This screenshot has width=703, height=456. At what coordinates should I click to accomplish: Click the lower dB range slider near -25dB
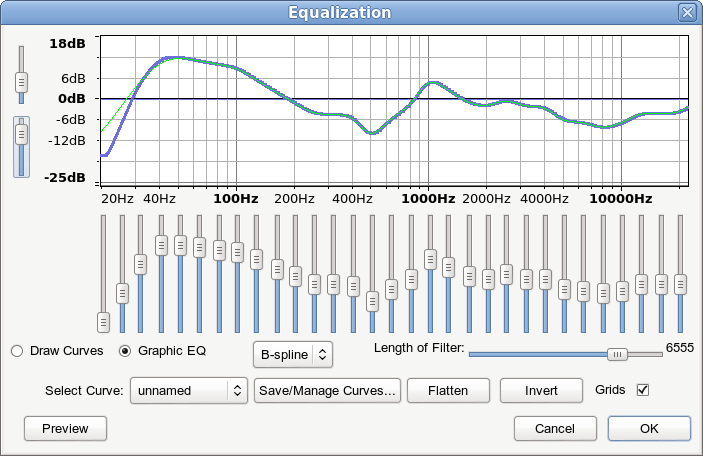[21, 135]
